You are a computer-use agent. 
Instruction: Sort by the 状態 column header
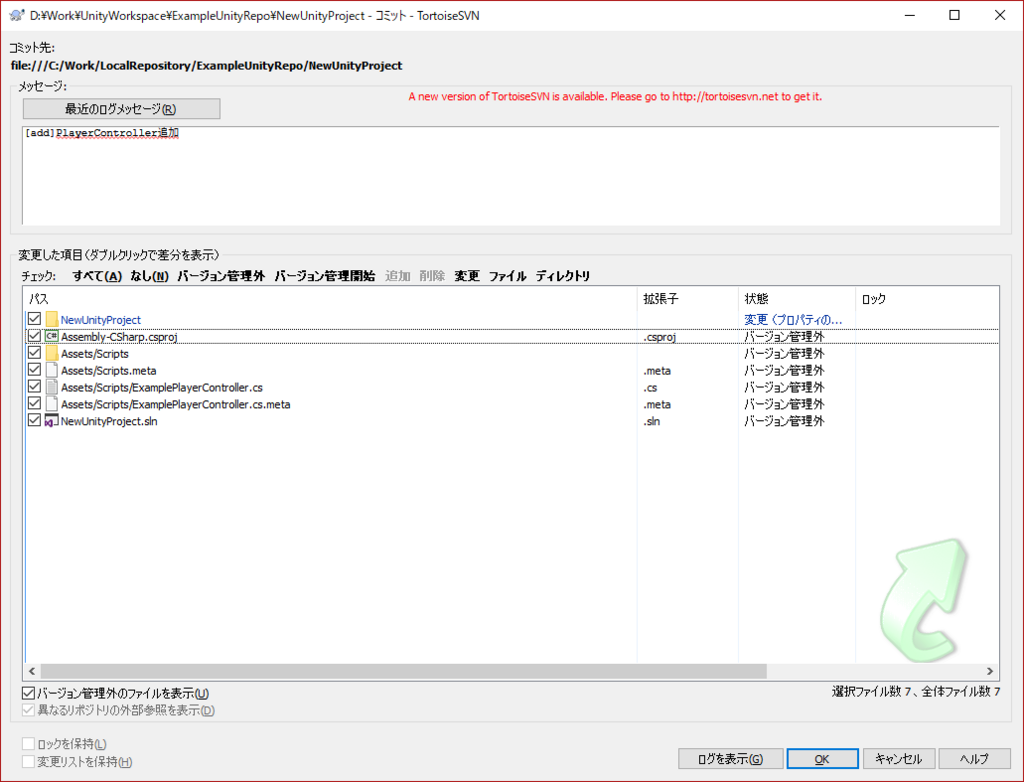point(797,299)
